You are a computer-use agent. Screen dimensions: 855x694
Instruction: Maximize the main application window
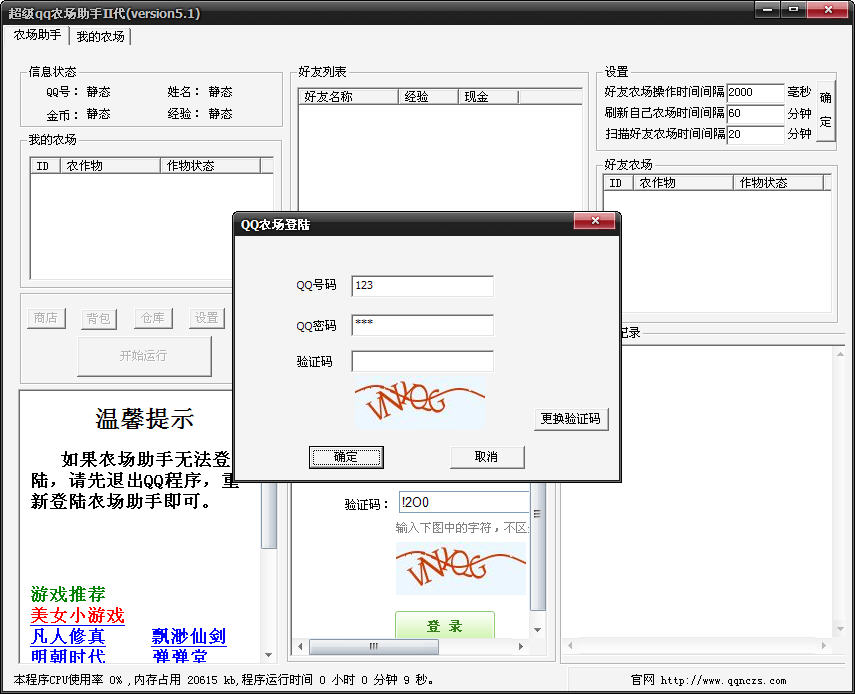pyautogui.click(x=793, y=9)
